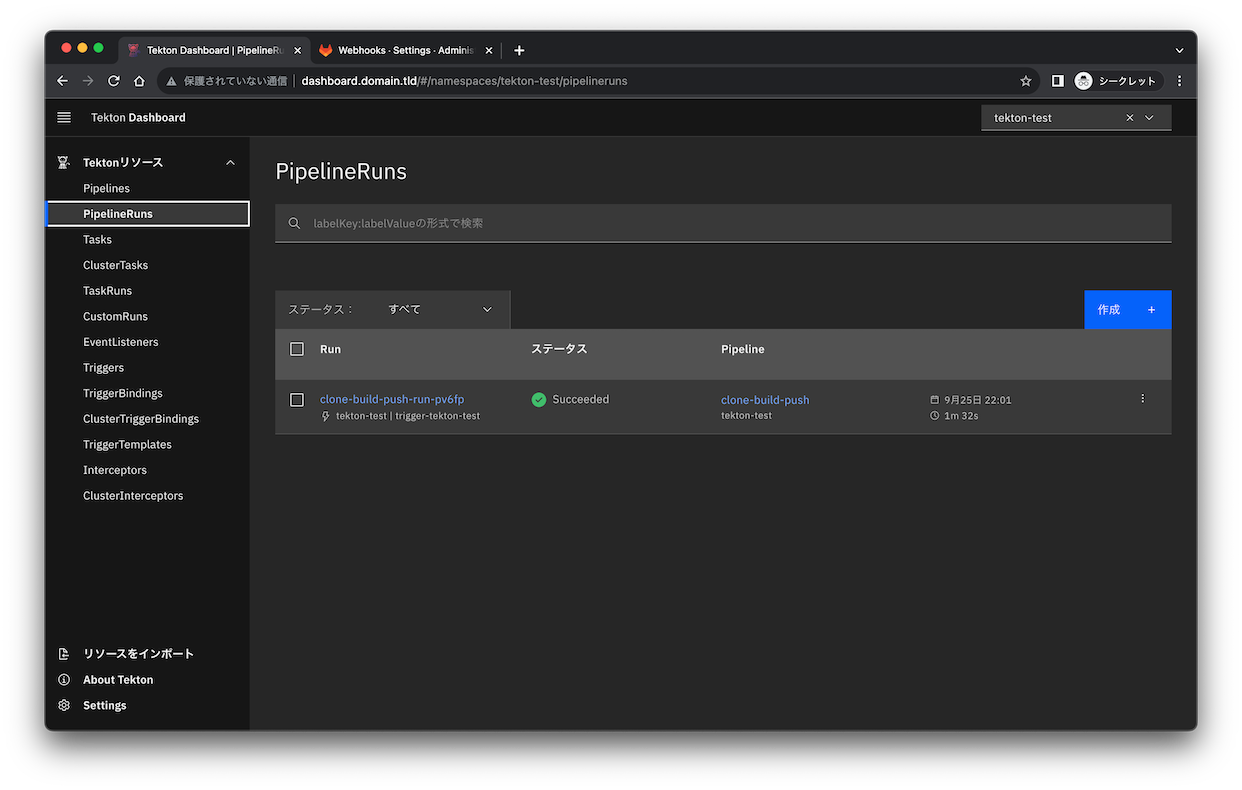Open the Settings page link
Viewport: 1242px width, 790px height.
pos(105,705)
